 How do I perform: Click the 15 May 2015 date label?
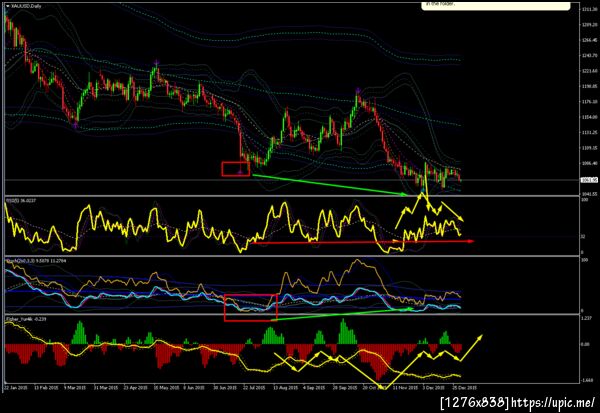point(166,387)
